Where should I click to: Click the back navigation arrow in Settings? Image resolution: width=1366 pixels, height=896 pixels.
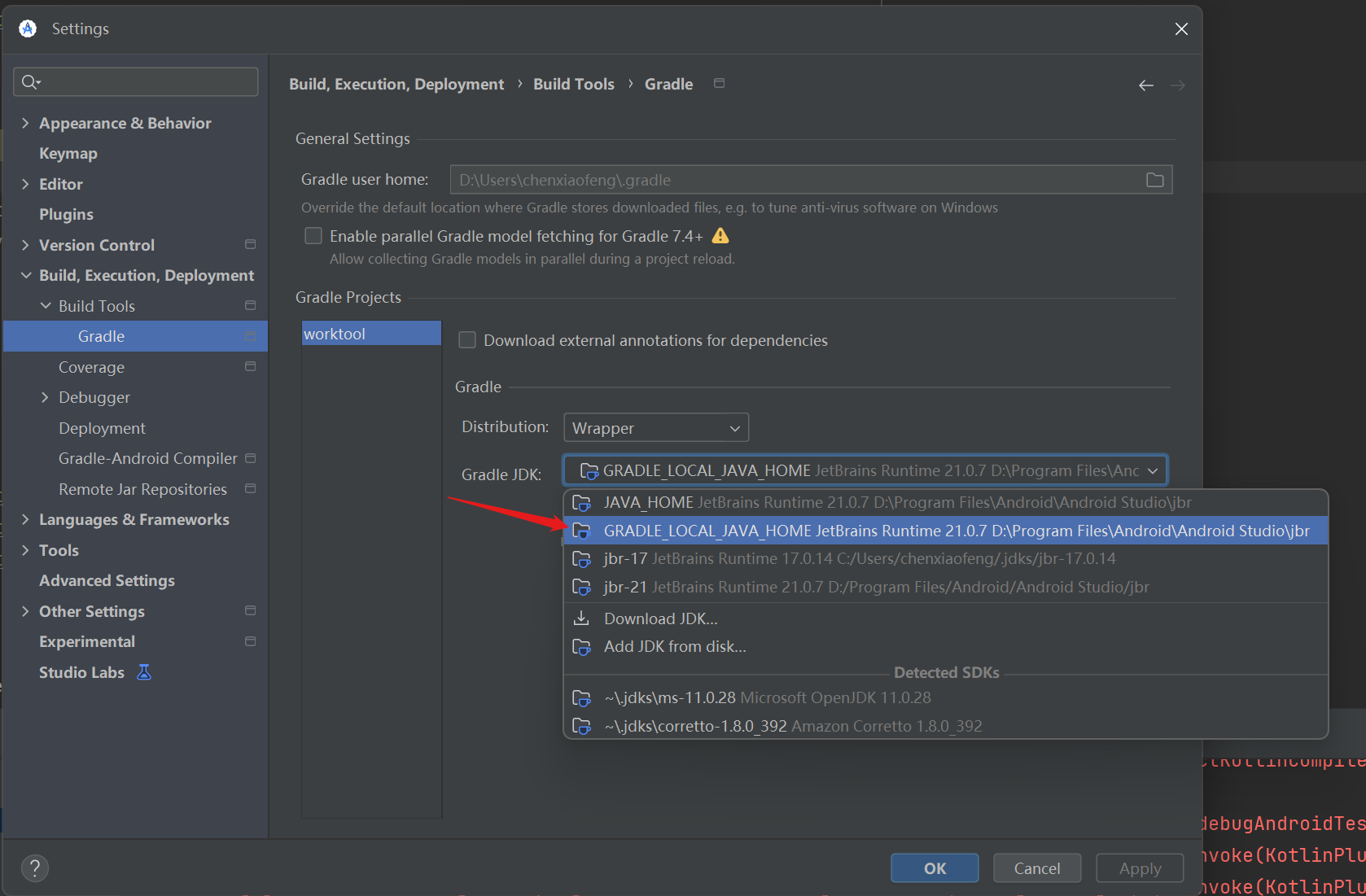coord(1146,85)
